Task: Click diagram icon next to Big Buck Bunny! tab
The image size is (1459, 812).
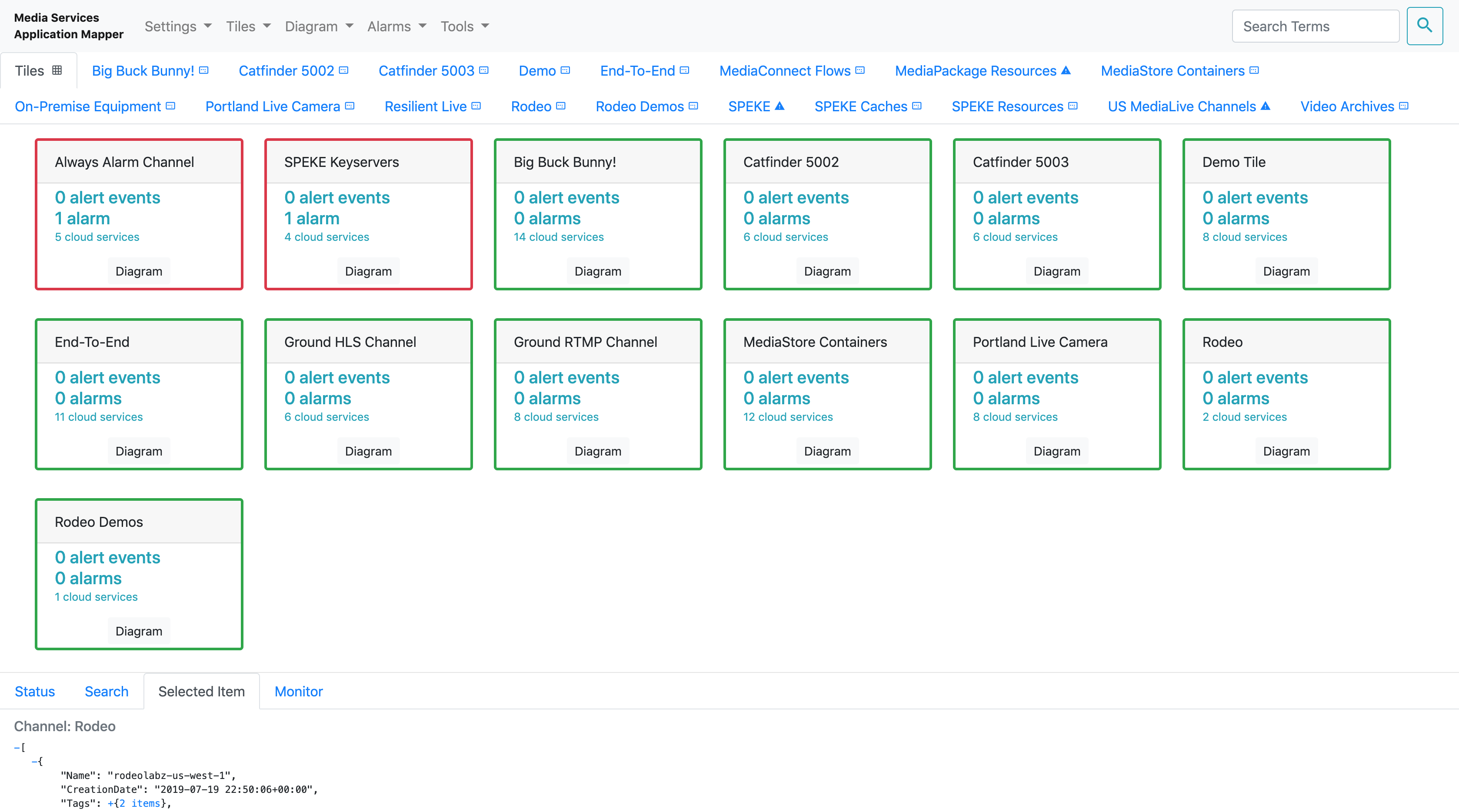Action: [204, 70]
